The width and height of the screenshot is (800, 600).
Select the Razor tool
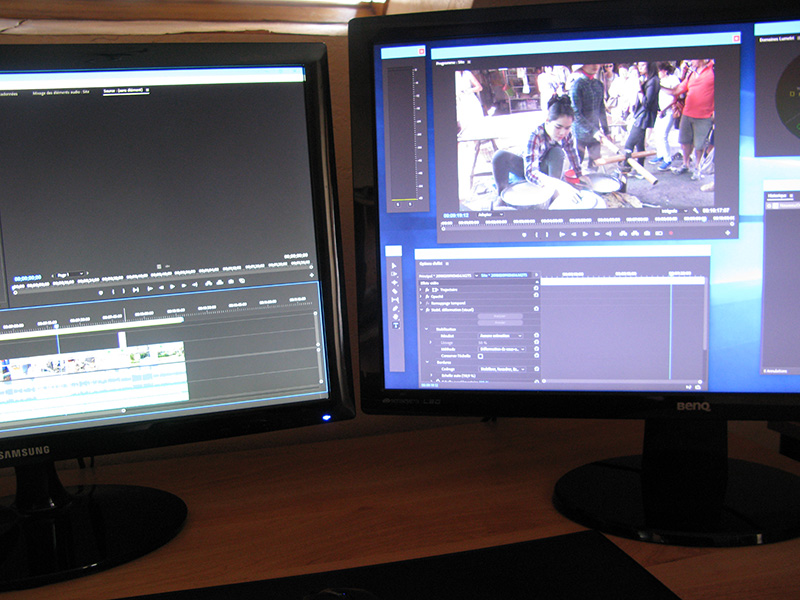pyautogui.click(x=395, y=291)
